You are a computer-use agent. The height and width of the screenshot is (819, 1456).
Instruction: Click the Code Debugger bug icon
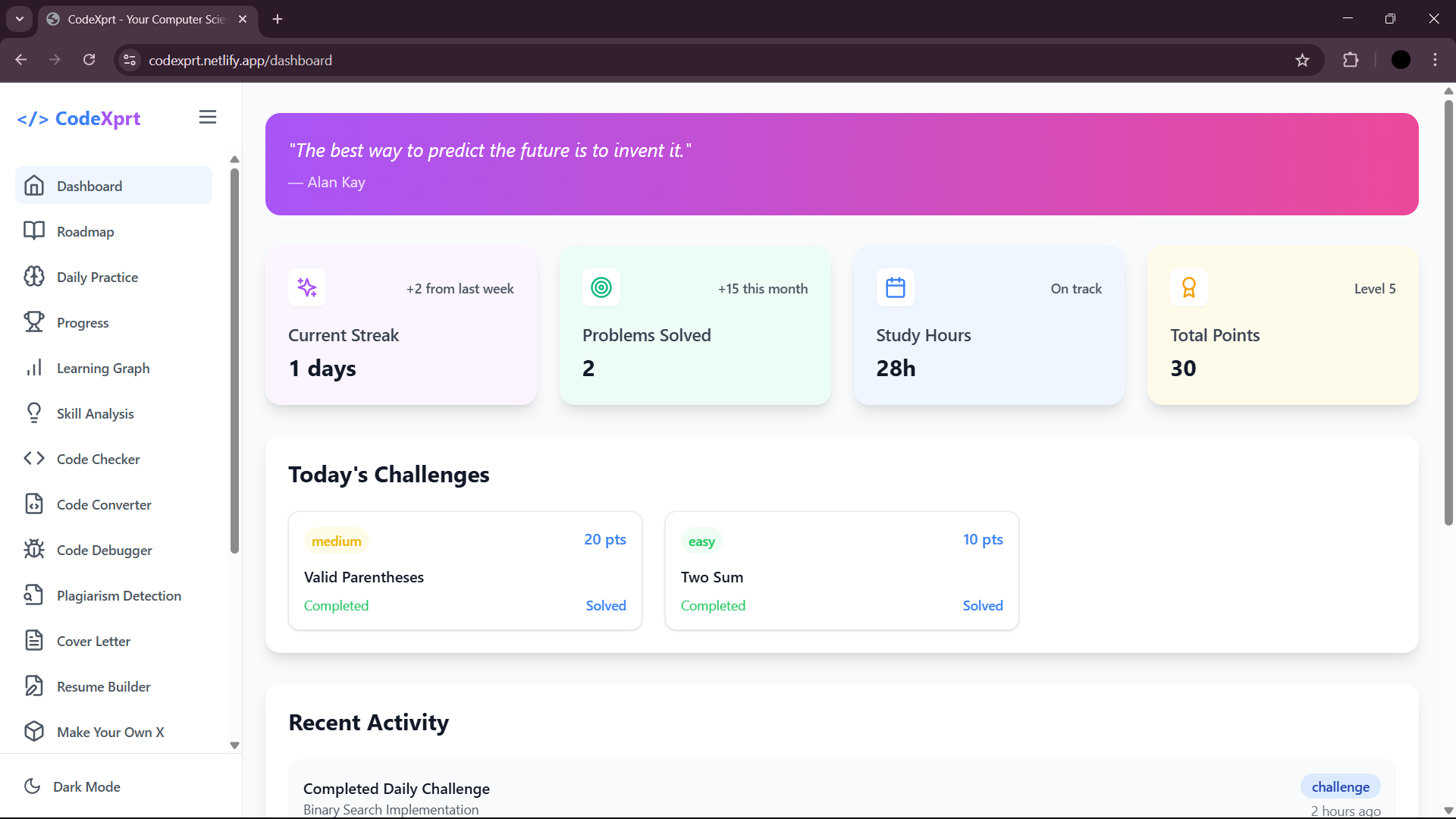click(34, 549)
